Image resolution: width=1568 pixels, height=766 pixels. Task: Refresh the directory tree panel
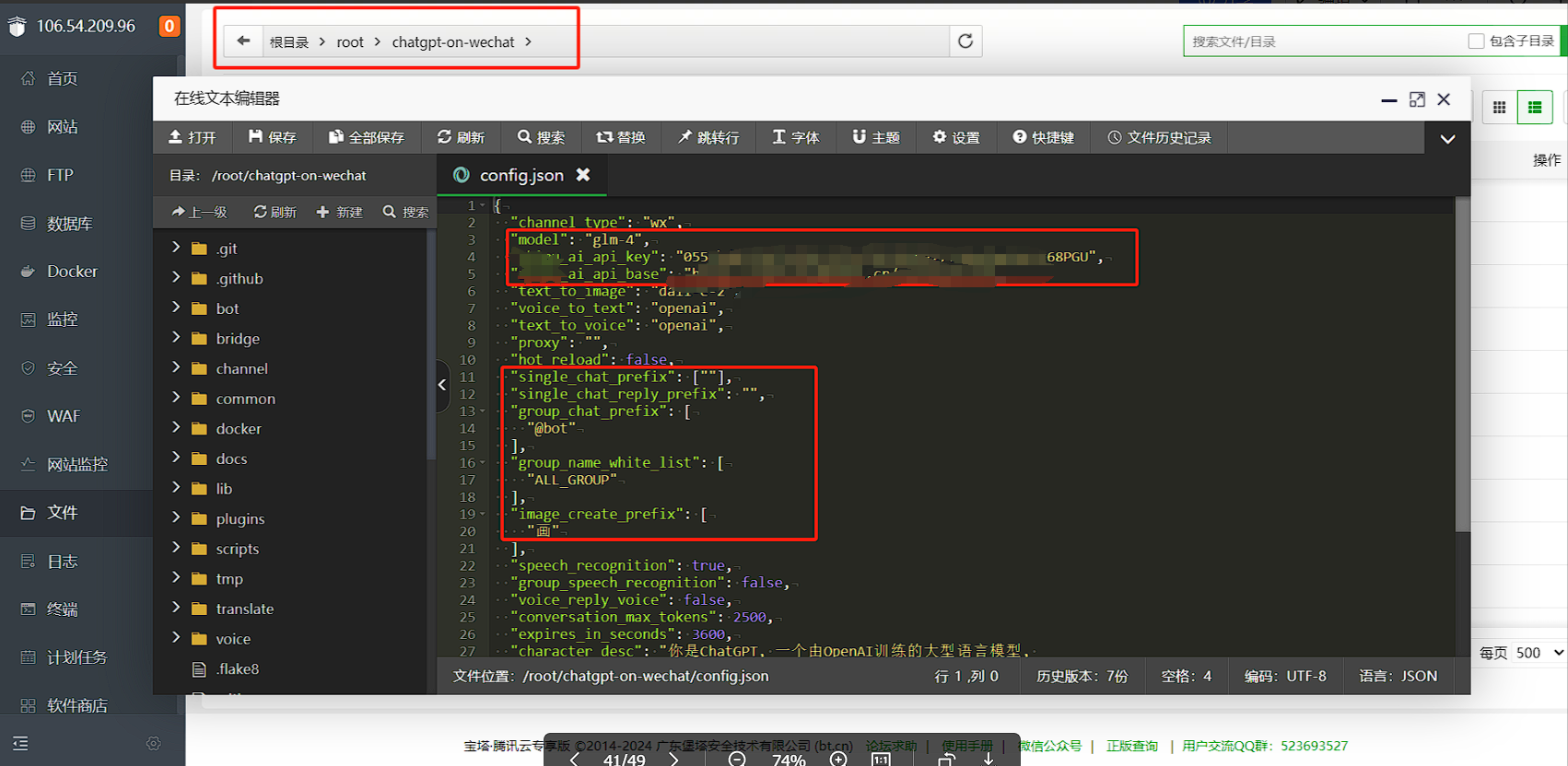[275, 212]
